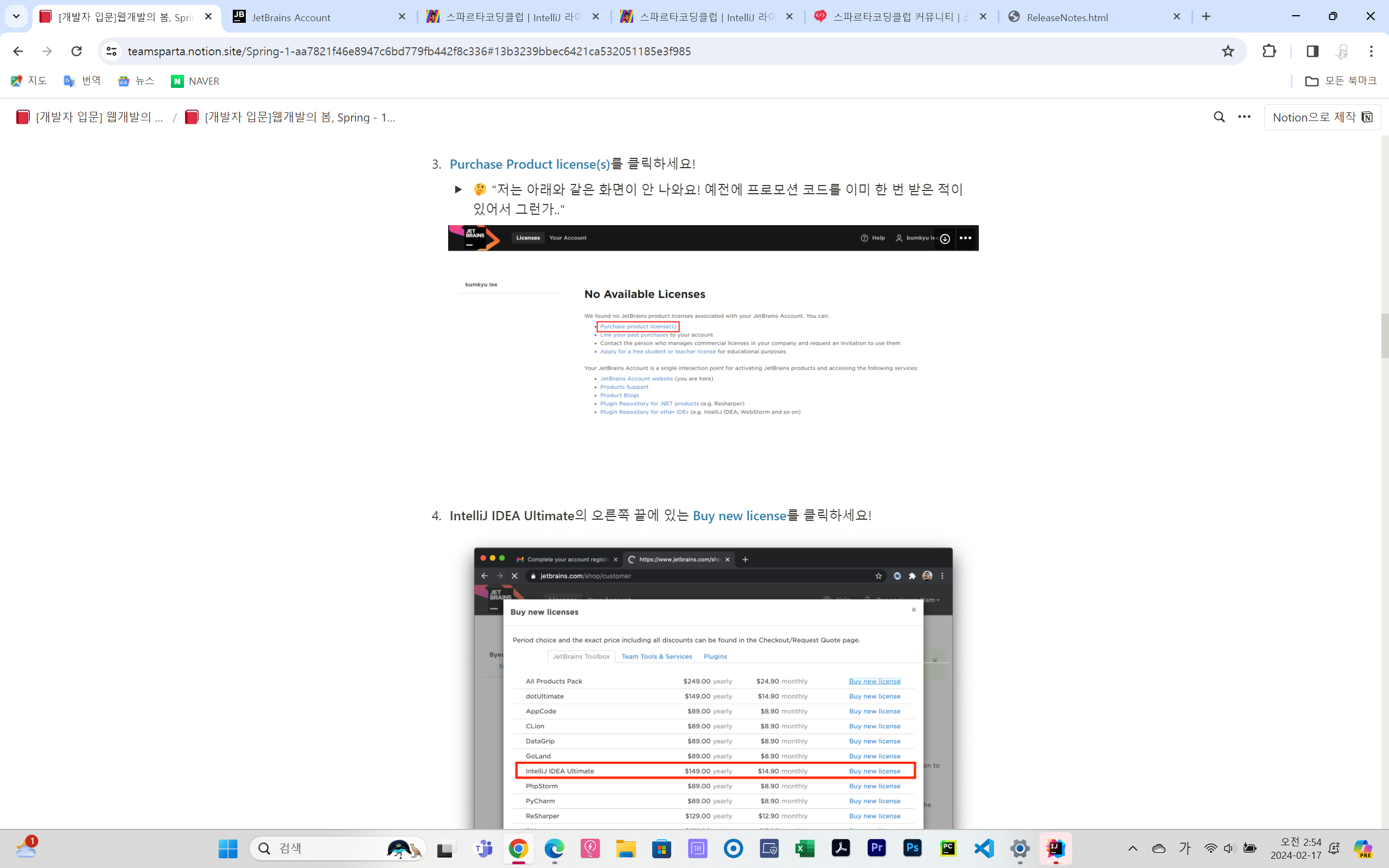Click the page vertical scrollbar thumb

point(1385,336)
